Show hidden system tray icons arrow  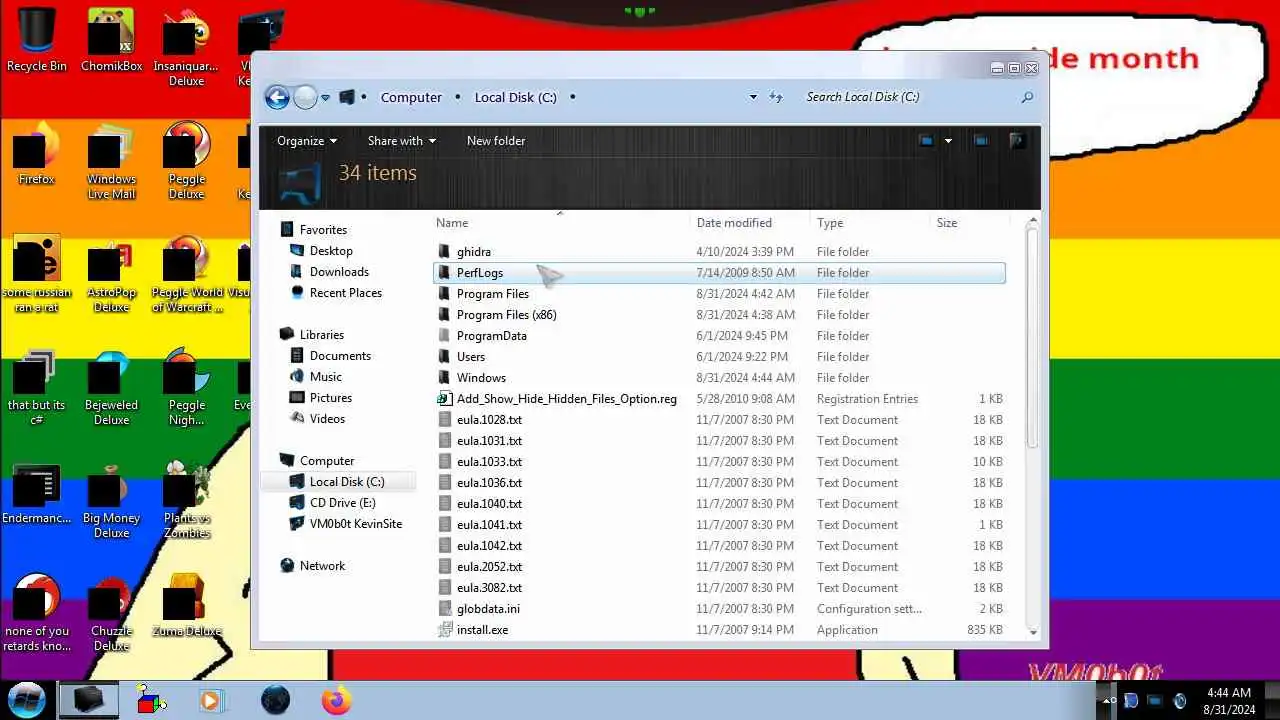pos(1107,701)
